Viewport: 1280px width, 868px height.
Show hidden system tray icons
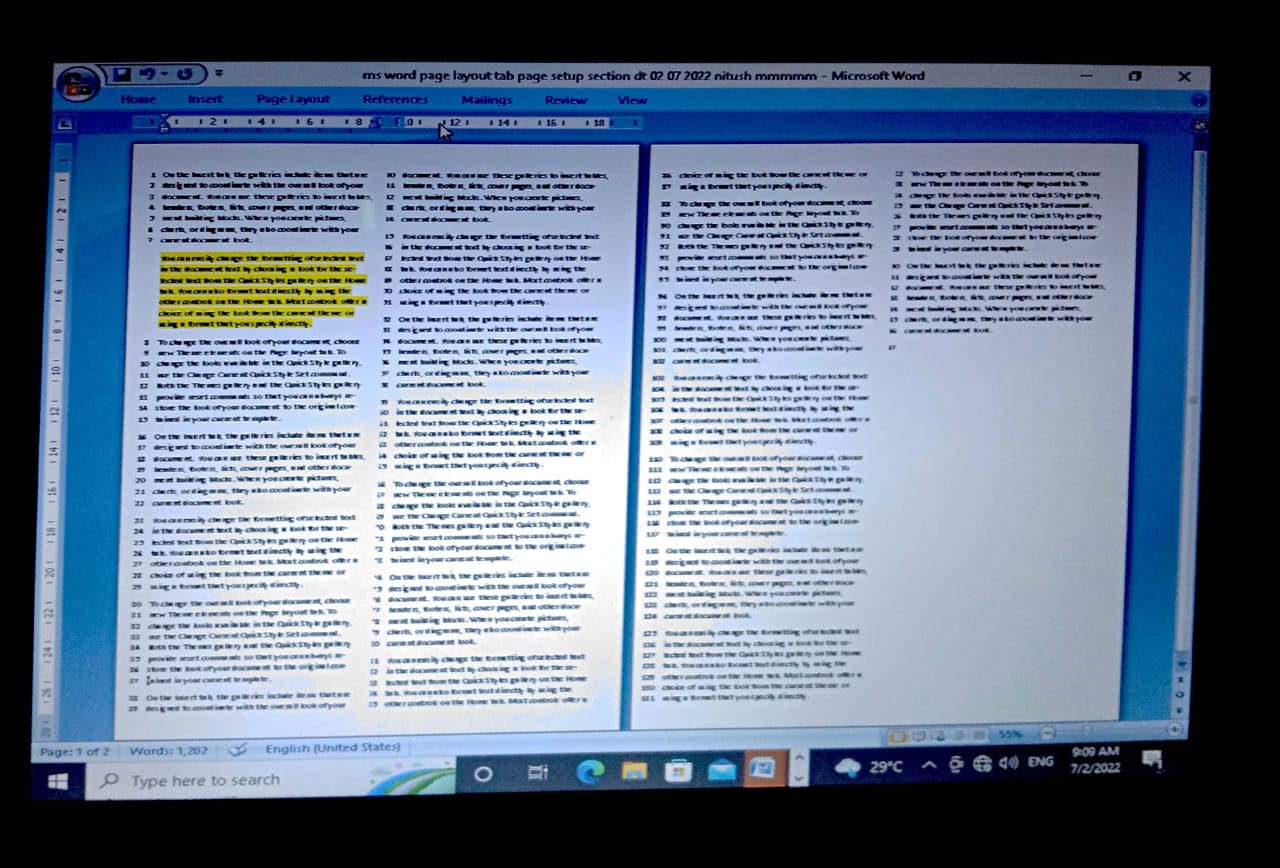coord(928,766)
